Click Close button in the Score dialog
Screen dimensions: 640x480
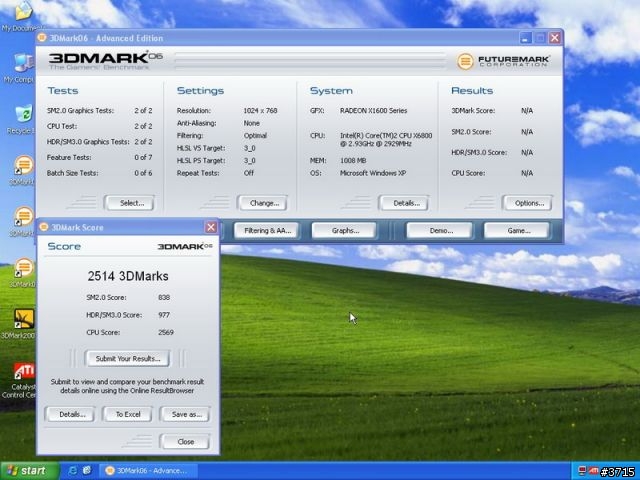(x=185, y=442)
